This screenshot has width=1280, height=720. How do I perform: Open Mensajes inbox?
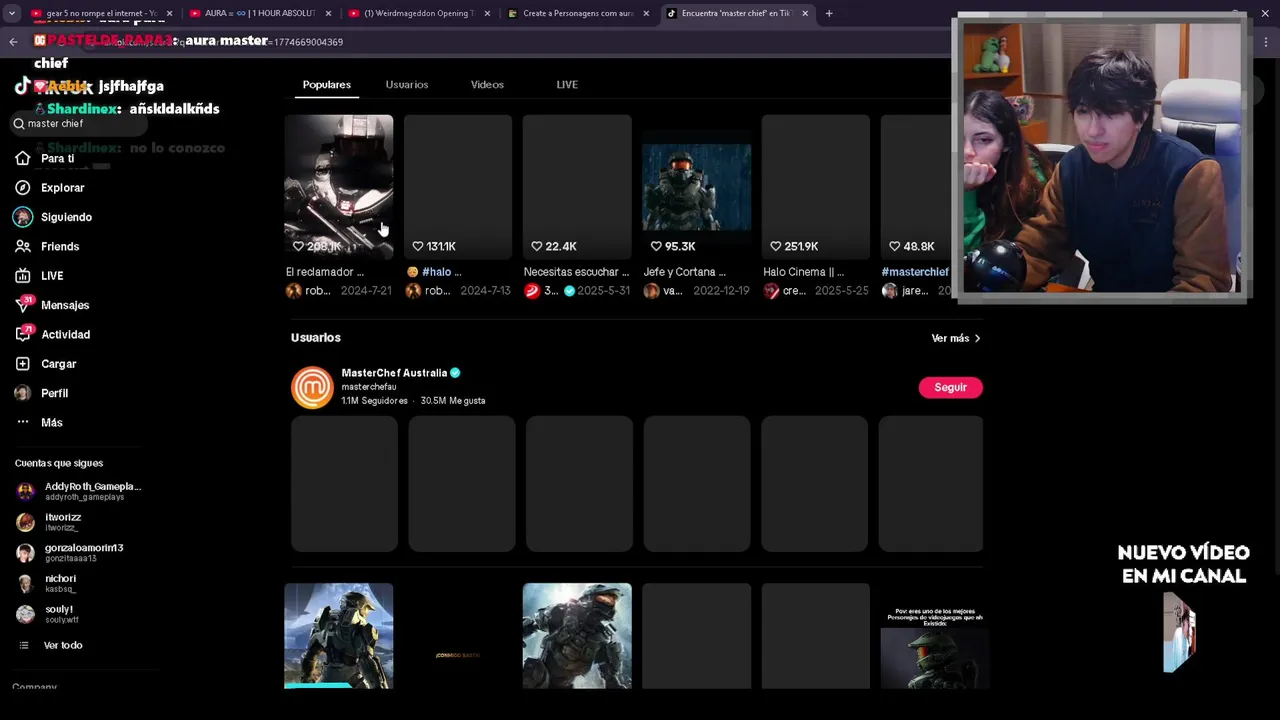click(52, 305)
